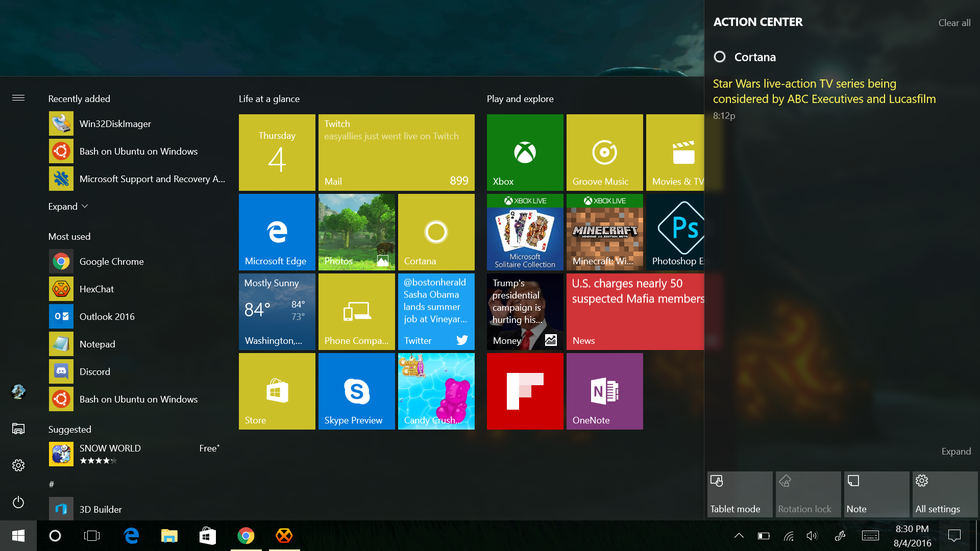
Task: Open Flipboard tile
Action: pyautogui.click(x=524, y=391)
